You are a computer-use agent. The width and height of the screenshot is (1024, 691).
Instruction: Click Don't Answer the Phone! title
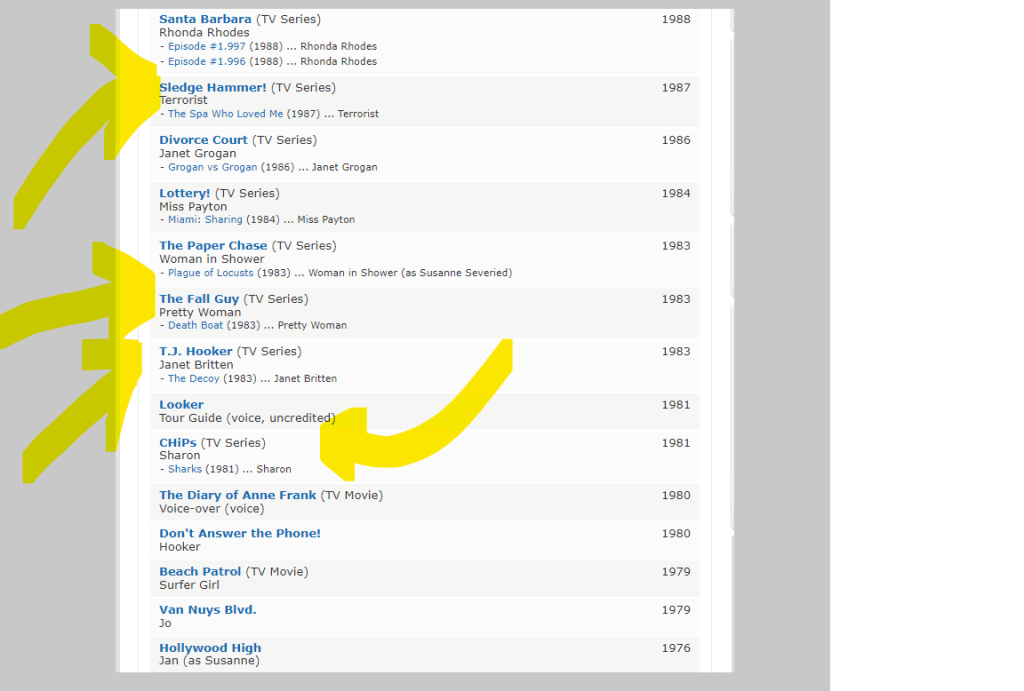point(240,534)
